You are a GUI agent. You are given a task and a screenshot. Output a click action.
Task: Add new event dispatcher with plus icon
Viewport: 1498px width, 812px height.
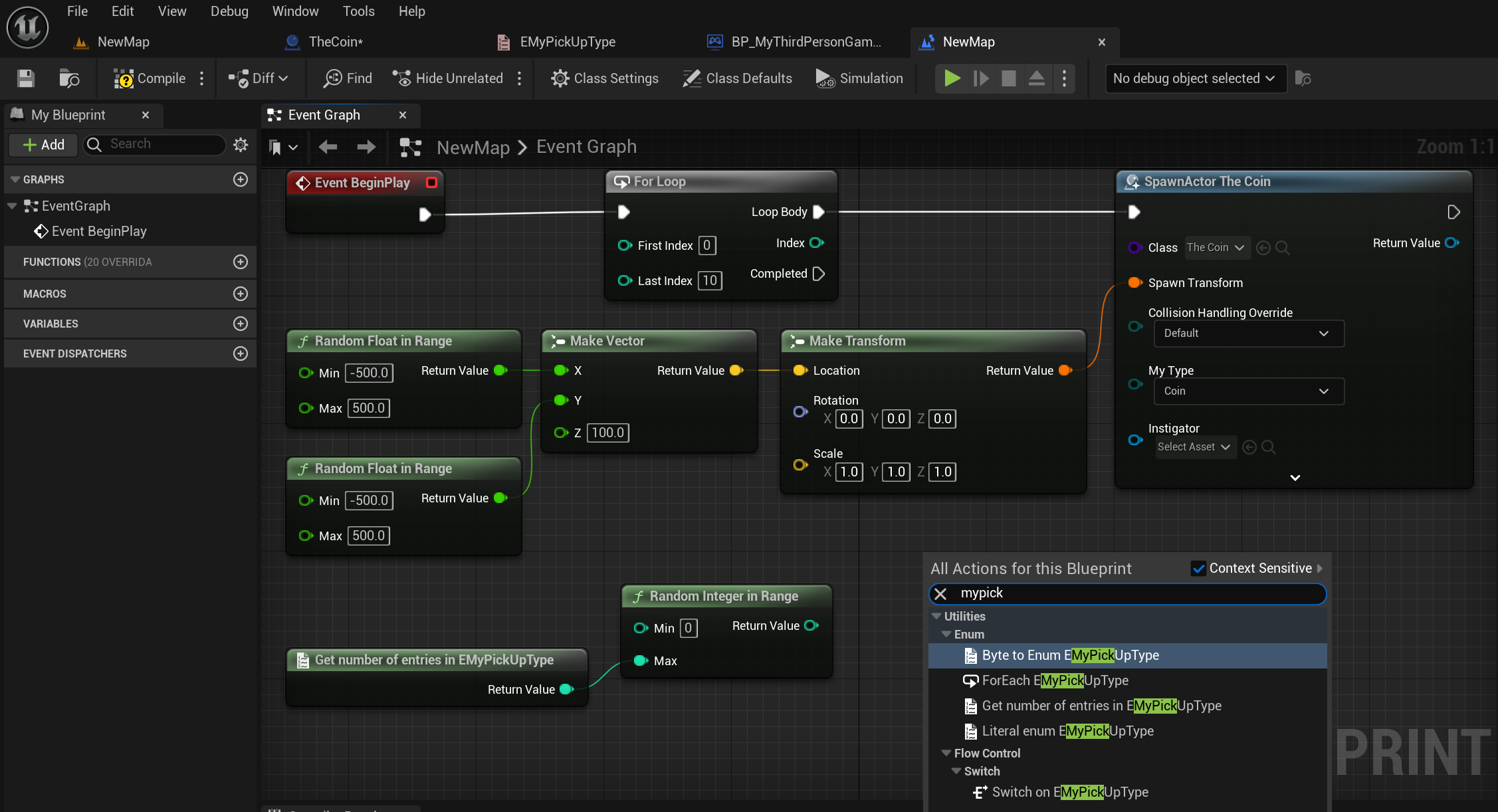[x=241, y=354]
